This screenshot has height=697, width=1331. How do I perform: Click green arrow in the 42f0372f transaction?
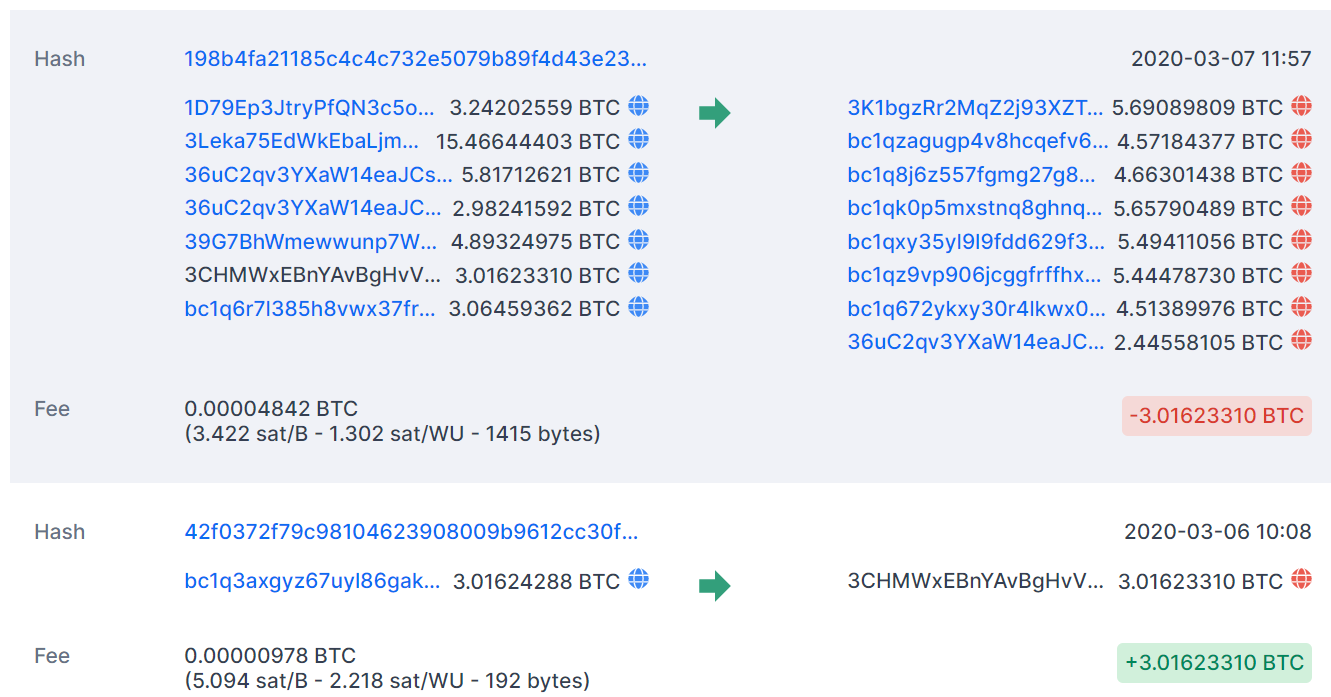coord(714,586)
